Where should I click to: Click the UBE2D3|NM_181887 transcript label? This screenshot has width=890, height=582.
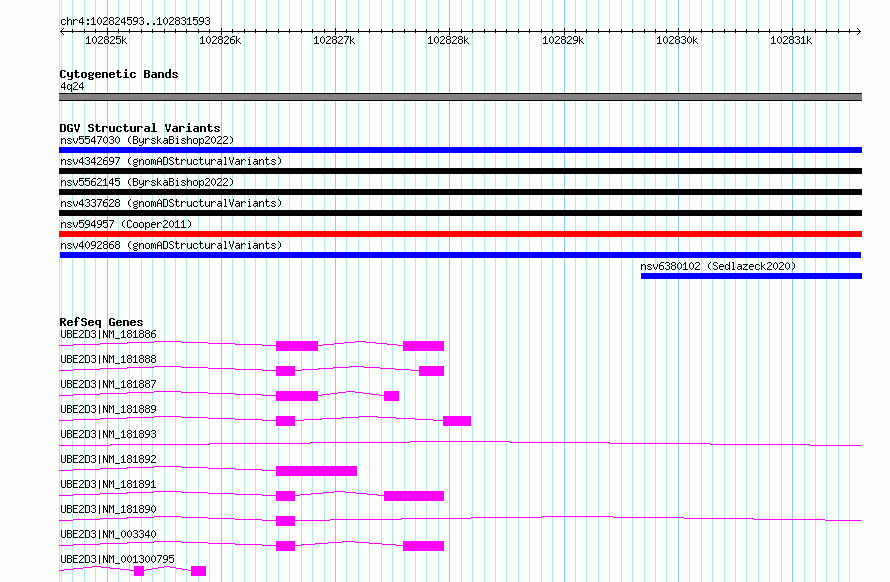click(x=108, y=384)
